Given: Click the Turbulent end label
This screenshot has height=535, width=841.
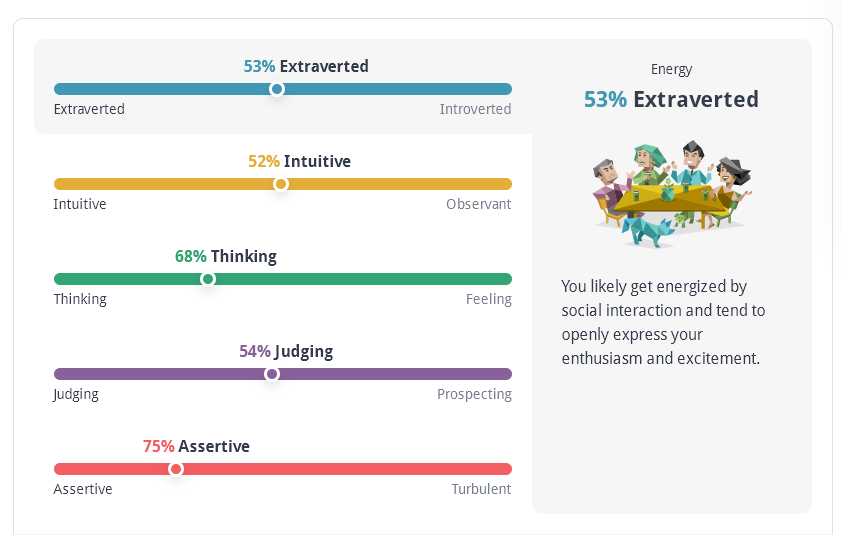Looking at the screenshot, I should coord(481,489).
